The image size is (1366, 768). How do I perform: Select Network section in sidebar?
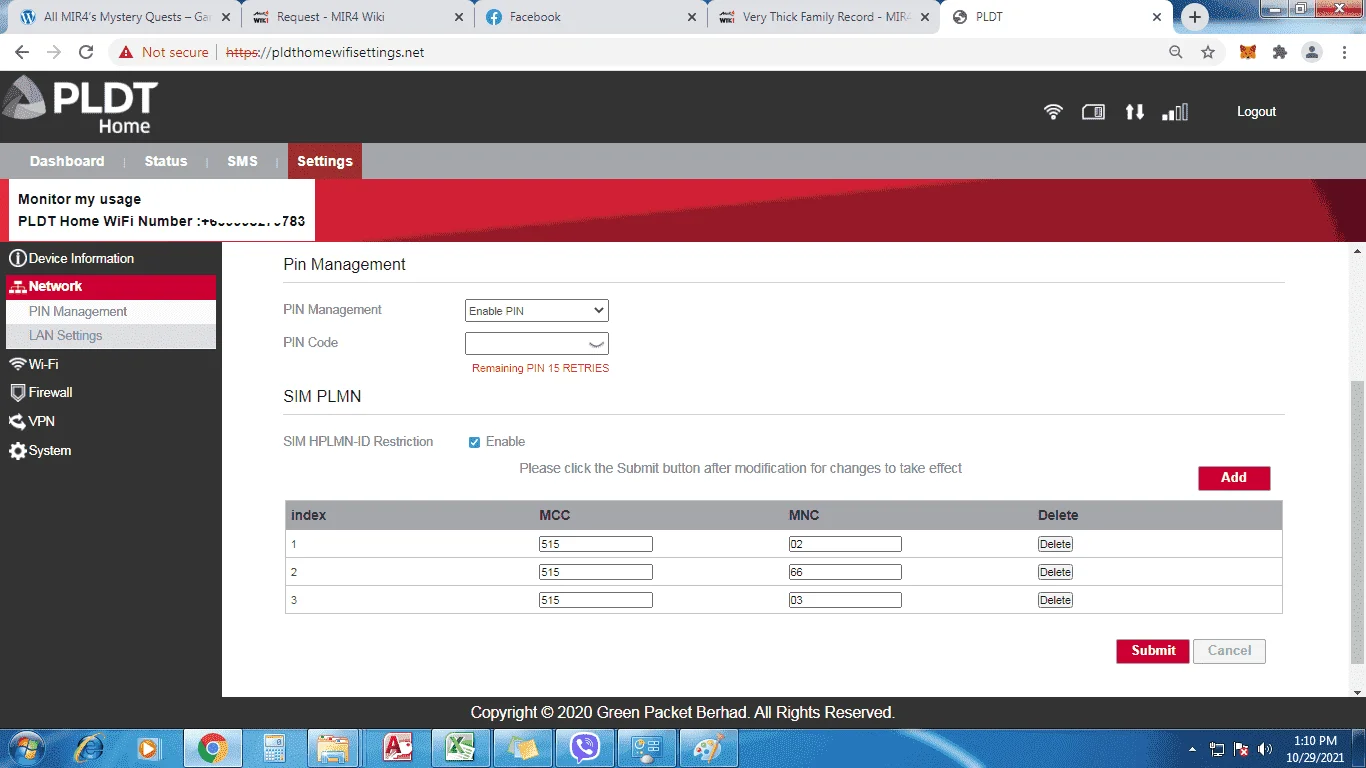(110, 286)
